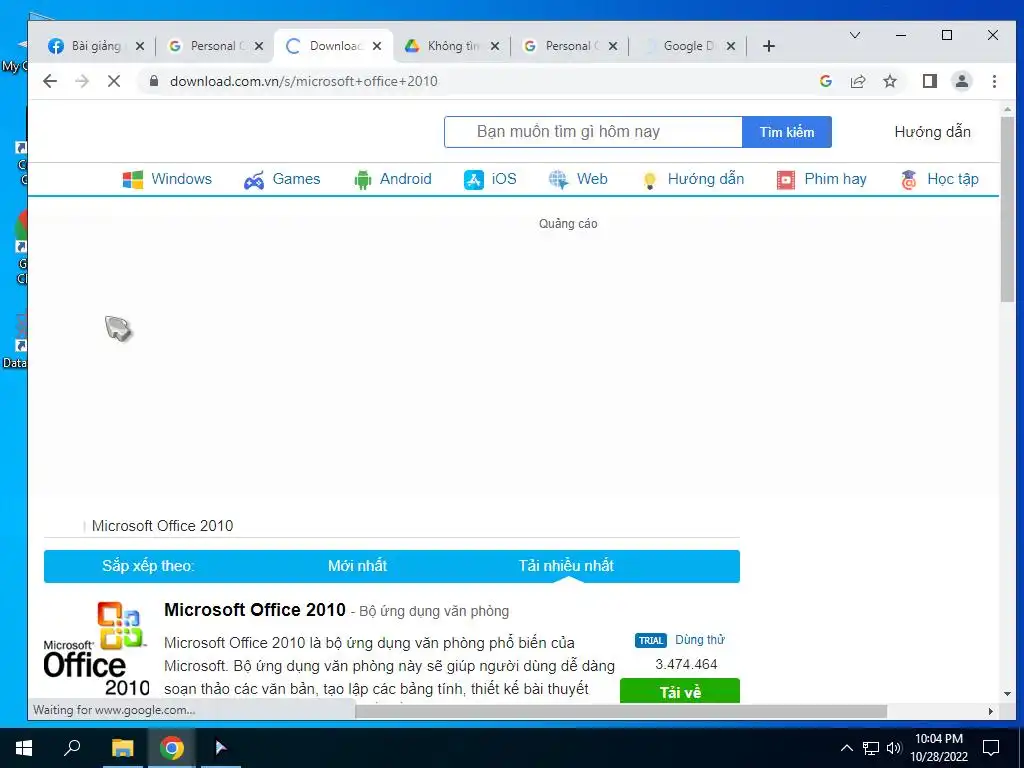This screenshot has width=1024, height=768.
Task: Click the horizontal scrollbar thumb
Action: [621, 711]
